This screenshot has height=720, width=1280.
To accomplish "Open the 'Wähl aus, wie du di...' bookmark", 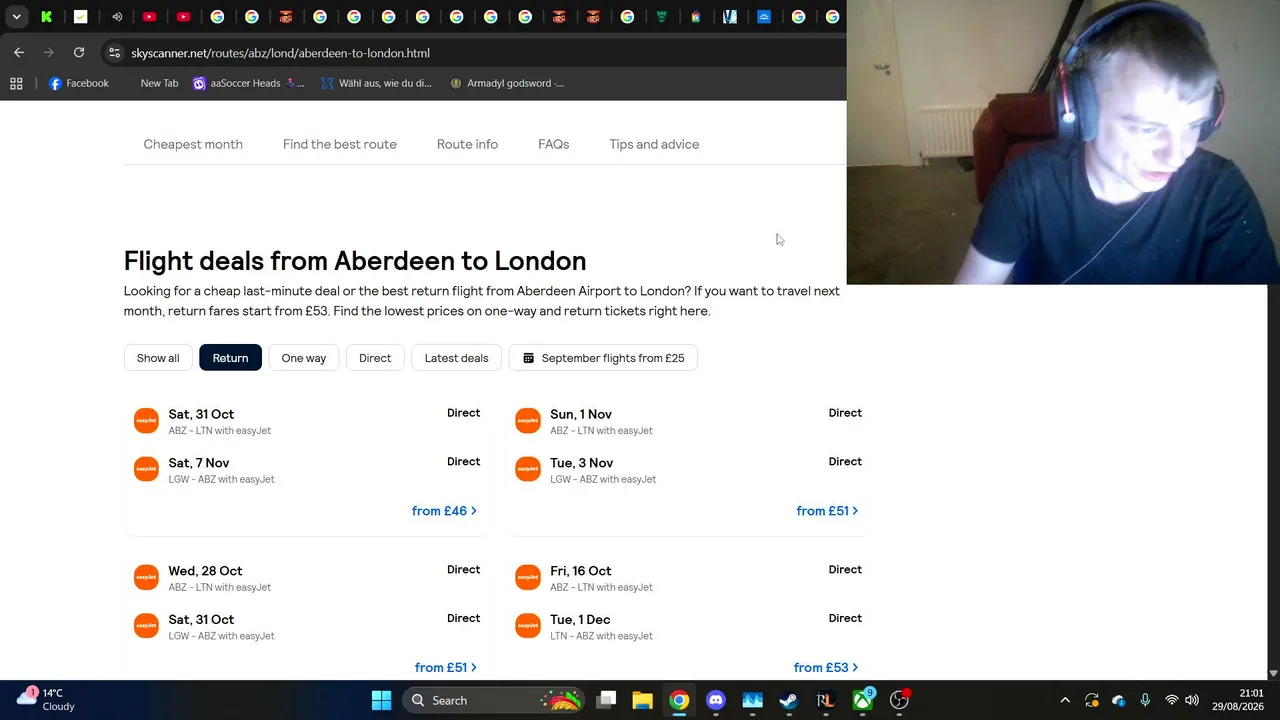I will point(376,83).
